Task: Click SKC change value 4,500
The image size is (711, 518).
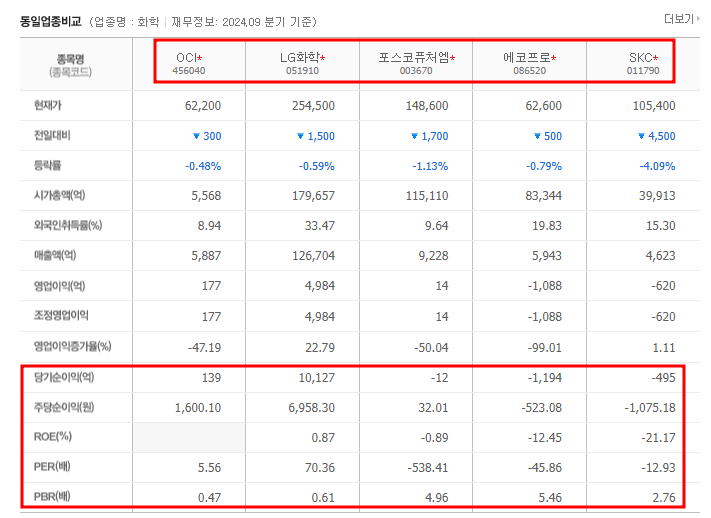Action: tap(662, 136)
